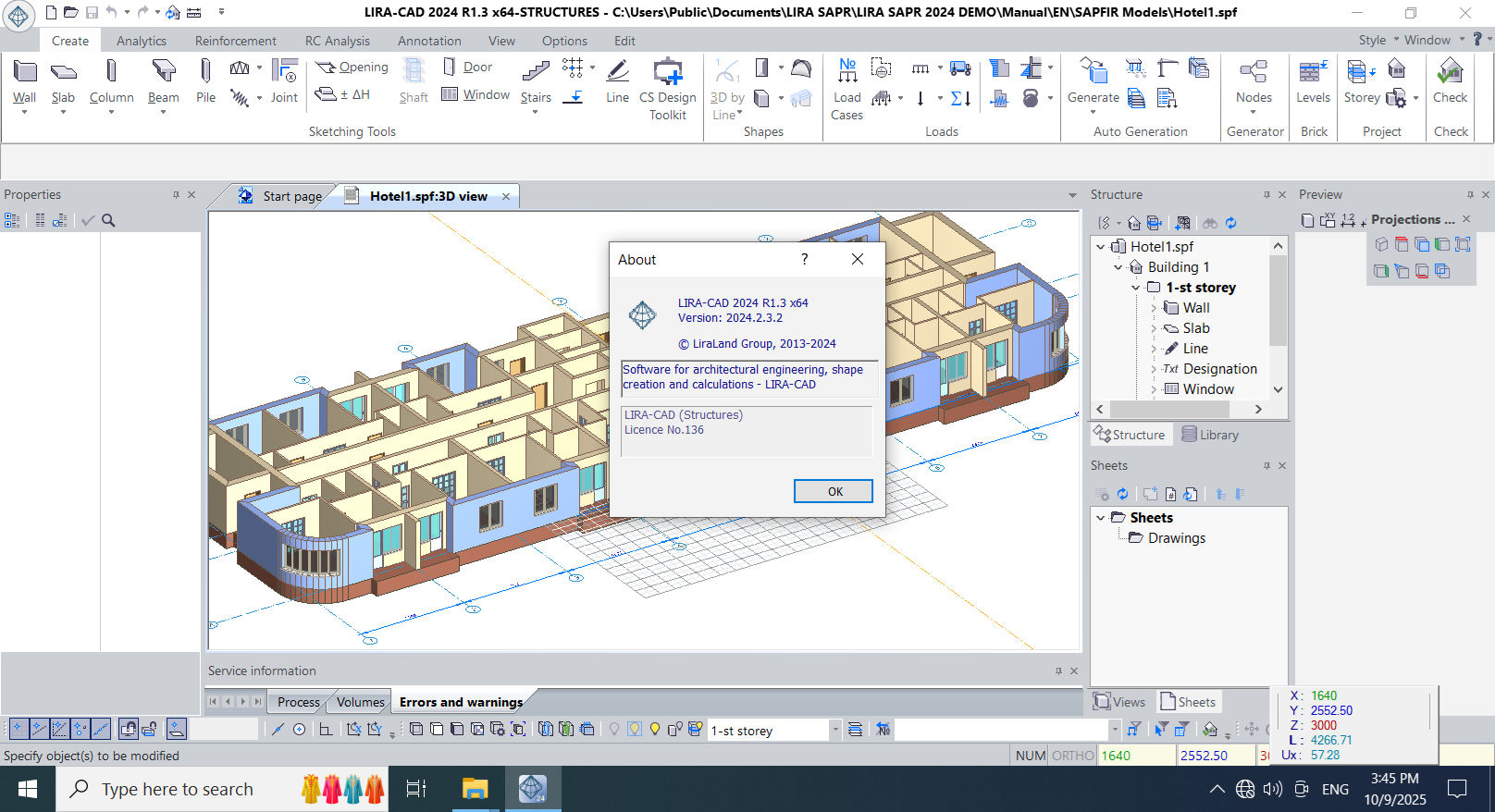Image resolution: width=1495 pixels, height=812 pixels.
Task: Open the Analytics ribbon tab
Action: (142, 41)
